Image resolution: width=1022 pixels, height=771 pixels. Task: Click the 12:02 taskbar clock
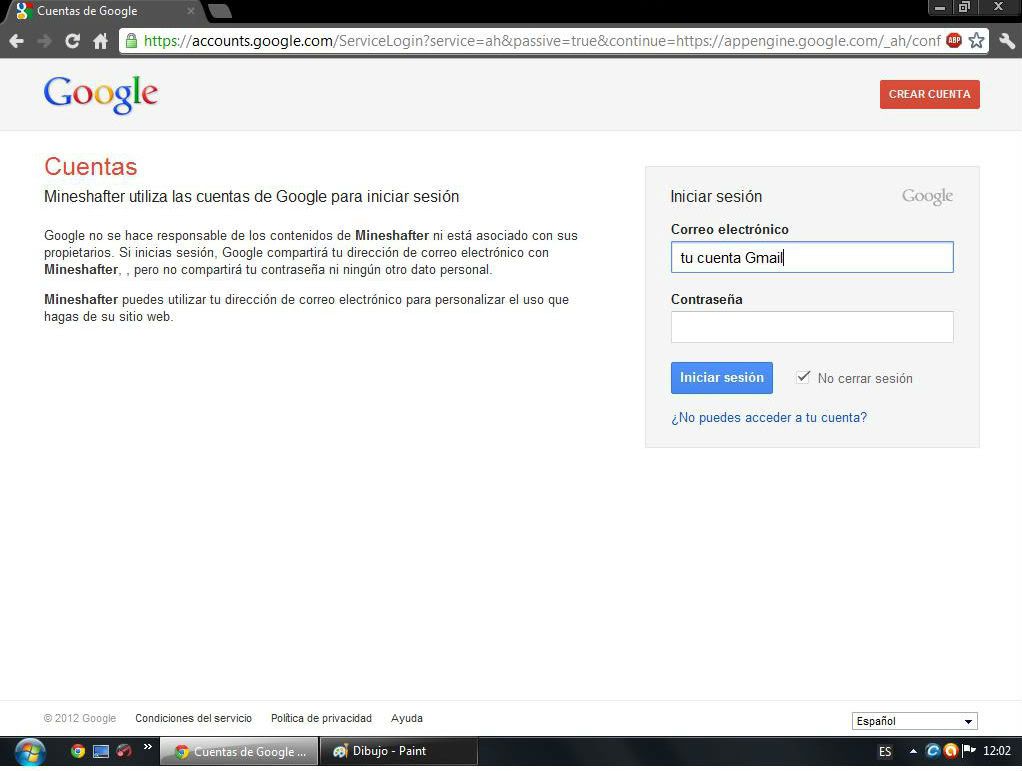coord(997,751)
